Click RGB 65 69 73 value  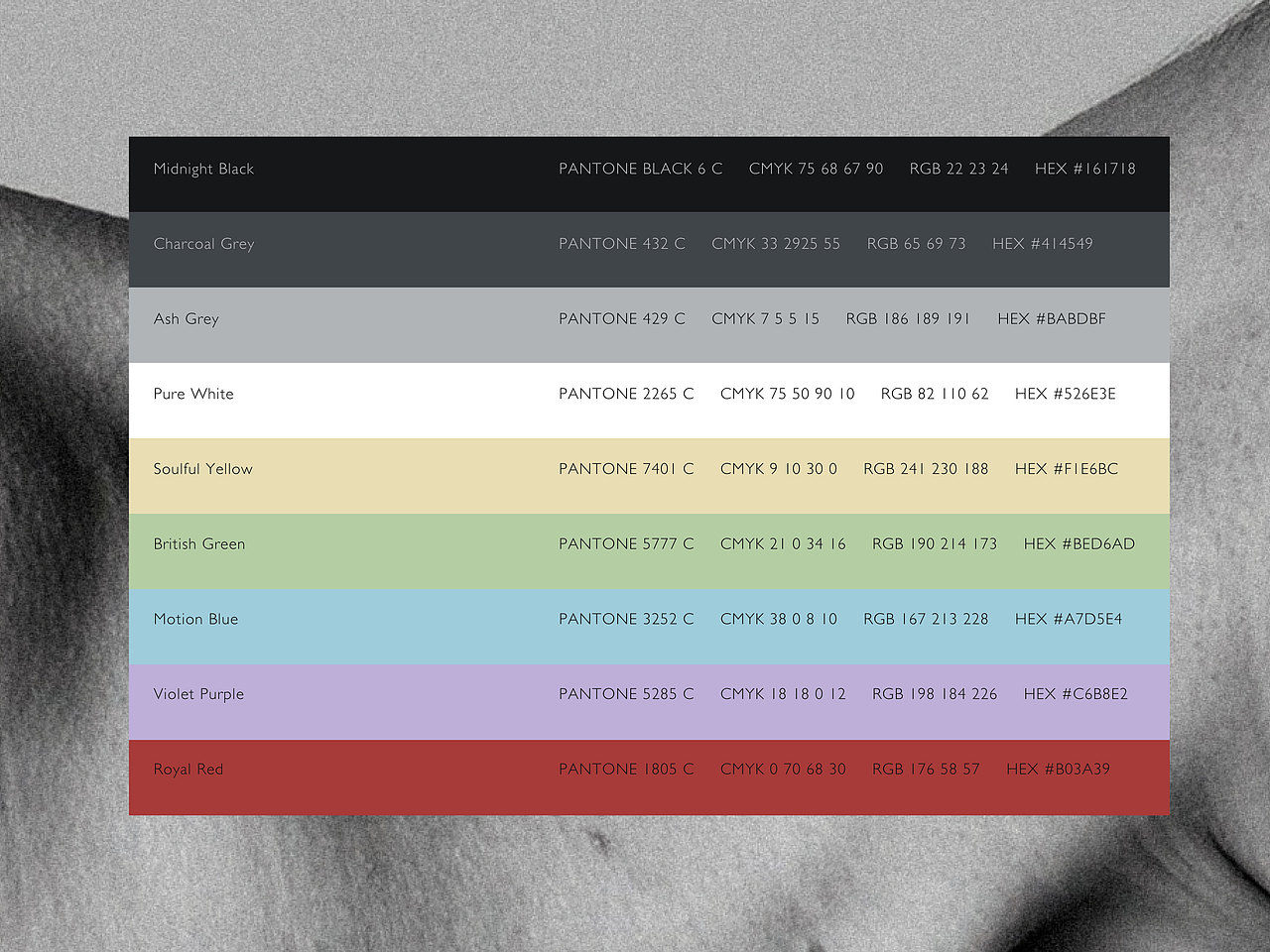916,243
